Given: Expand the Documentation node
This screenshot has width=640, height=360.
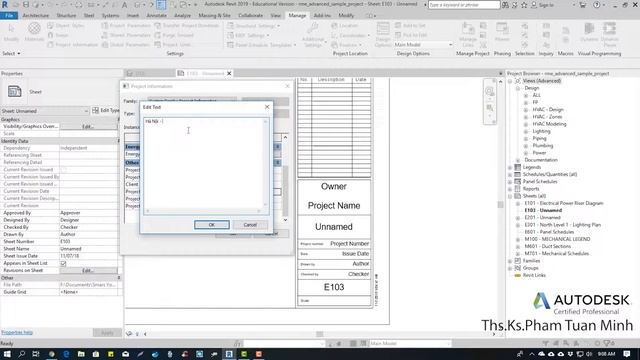Looking at the screenshot, I should [x=518, y=160].
